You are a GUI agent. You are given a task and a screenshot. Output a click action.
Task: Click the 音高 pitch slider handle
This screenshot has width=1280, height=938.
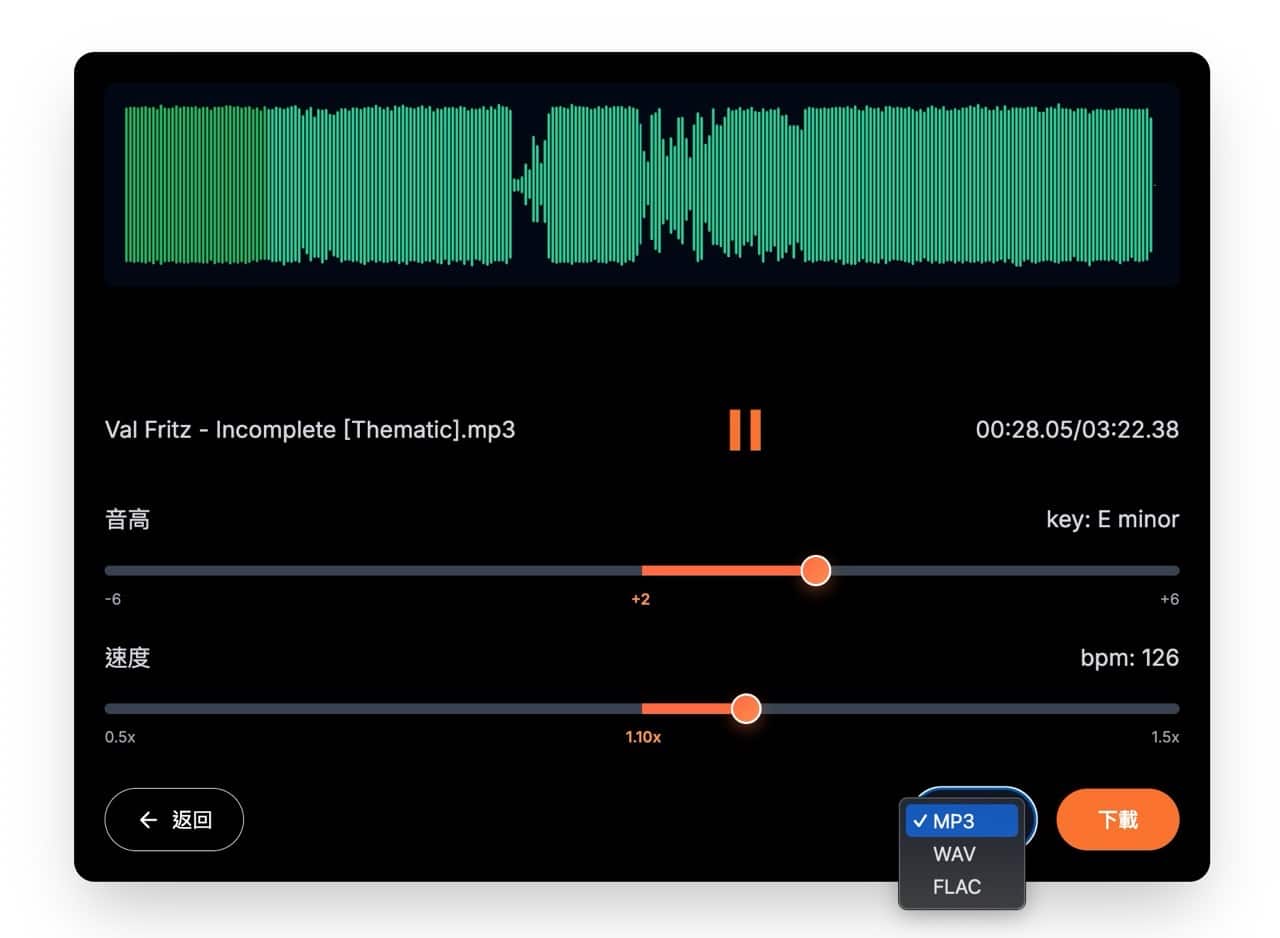[816, 570]
